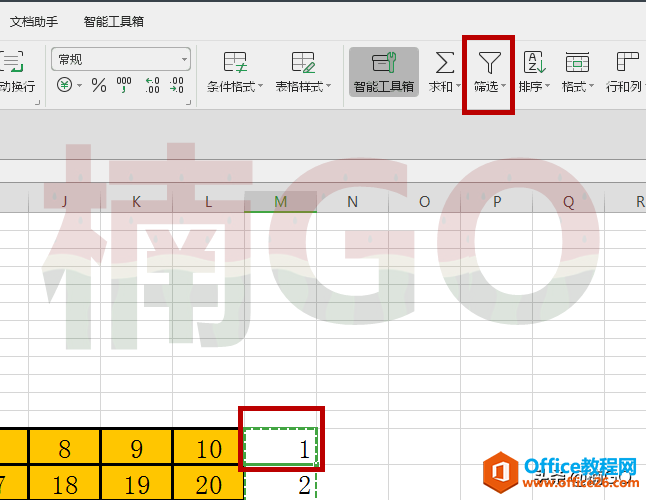Click the 格式 format icon
646x500 pixels.
[577, 63]
